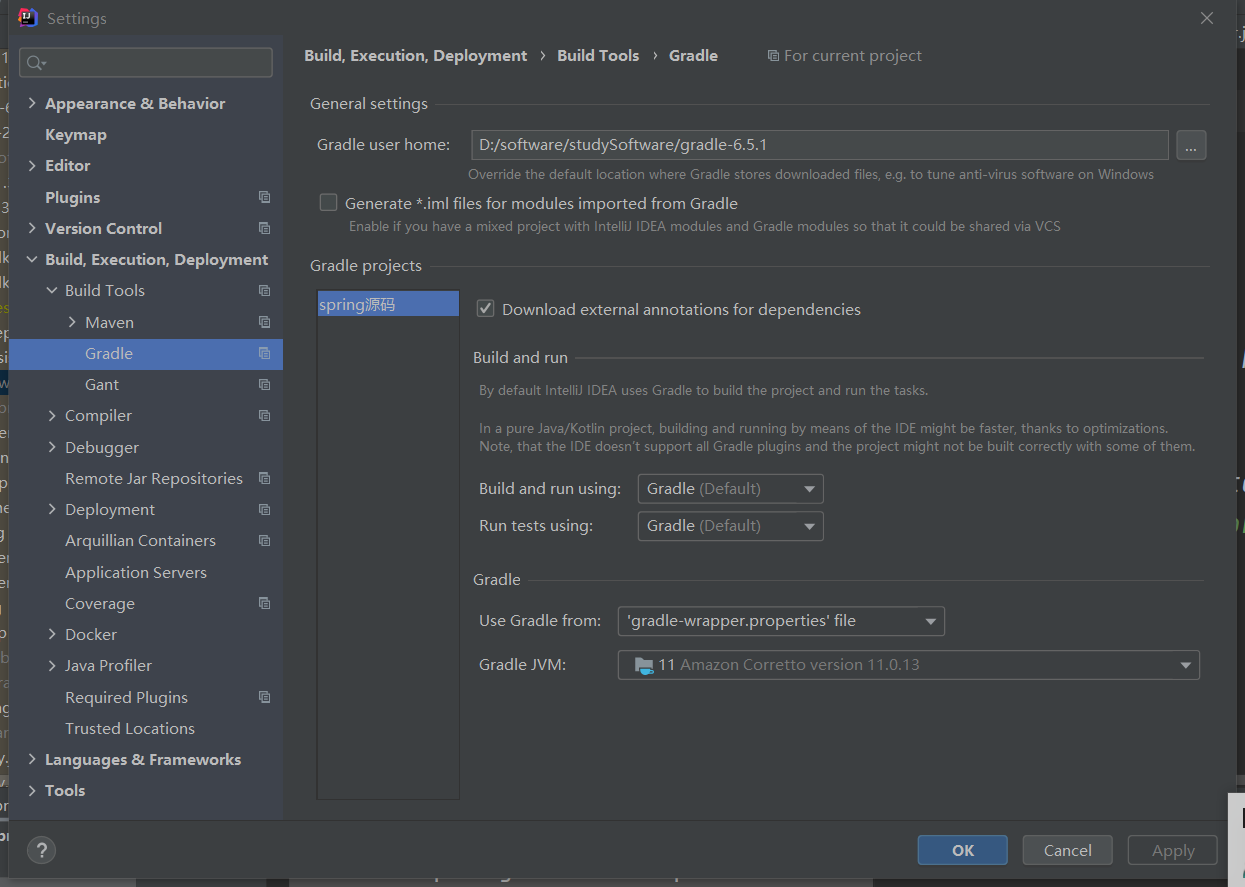Click the browse '...' button for Gradle user home
Viewport: 1245px width, 887px height.
pos(1191,145)
